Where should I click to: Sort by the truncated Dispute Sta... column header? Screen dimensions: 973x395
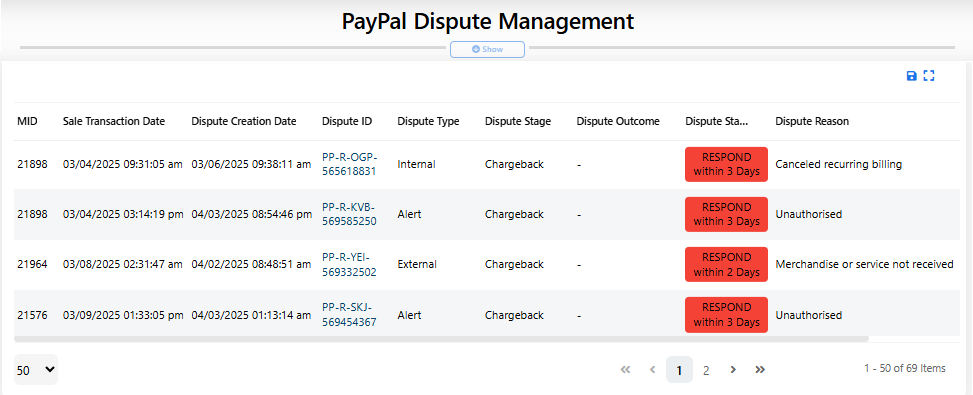click(x=717, y=121)
